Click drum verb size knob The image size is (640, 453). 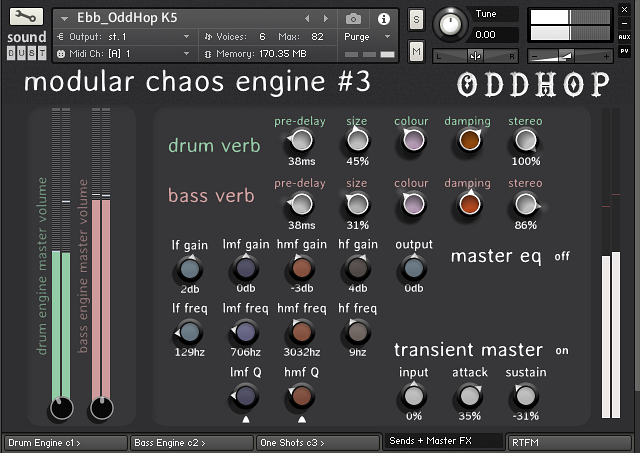[x=358, y=140]
